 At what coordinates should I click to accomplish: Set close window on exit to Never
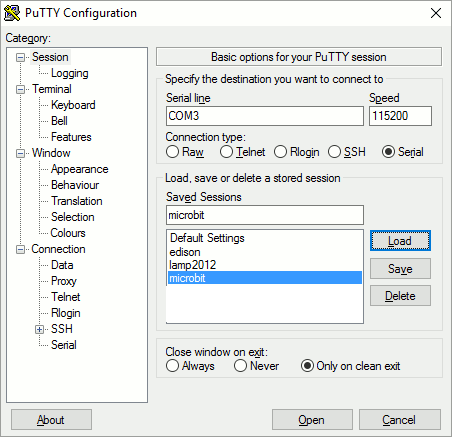tap(240, 366)
